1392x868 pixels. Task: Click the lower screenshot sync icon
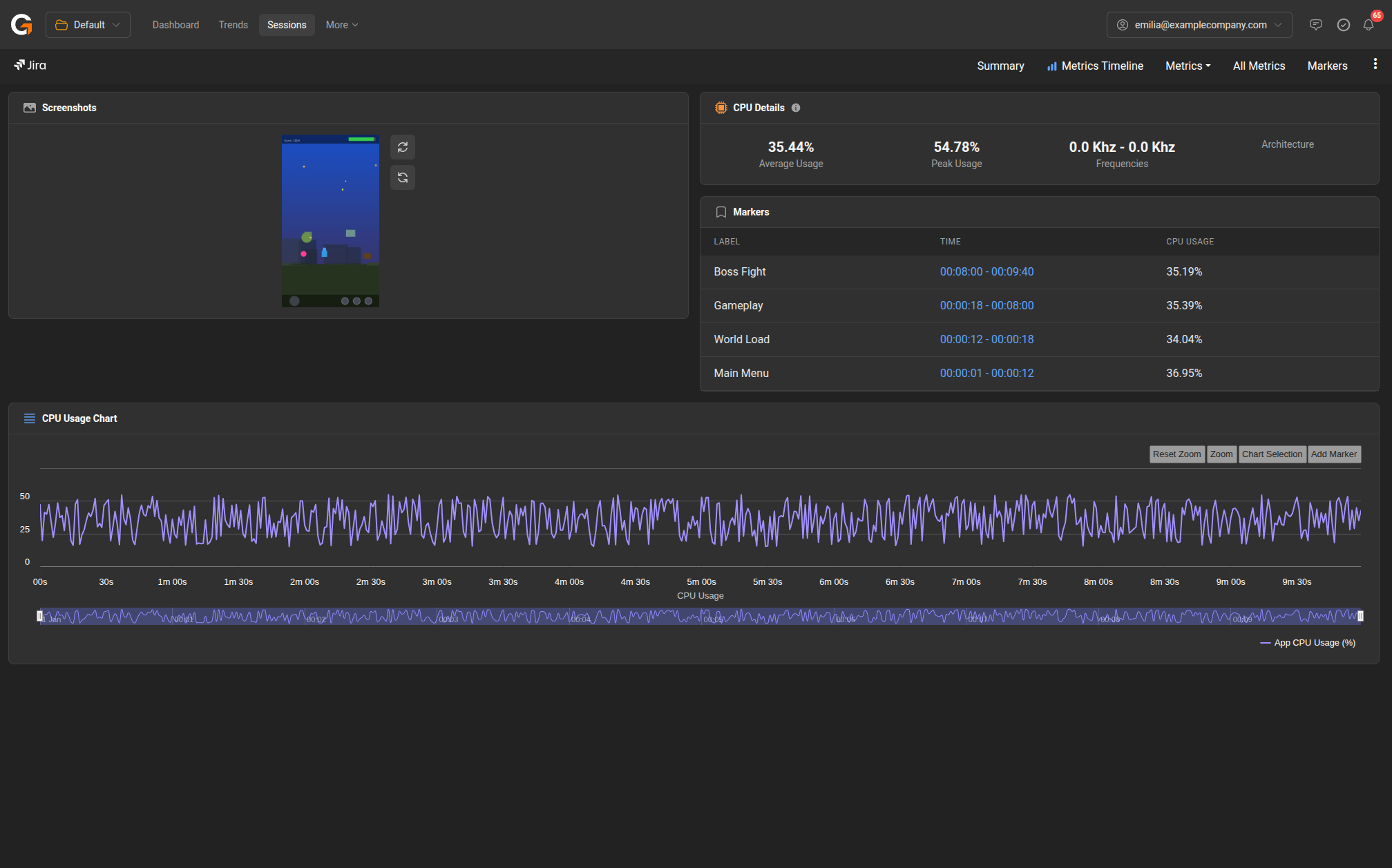pos(403,177)
